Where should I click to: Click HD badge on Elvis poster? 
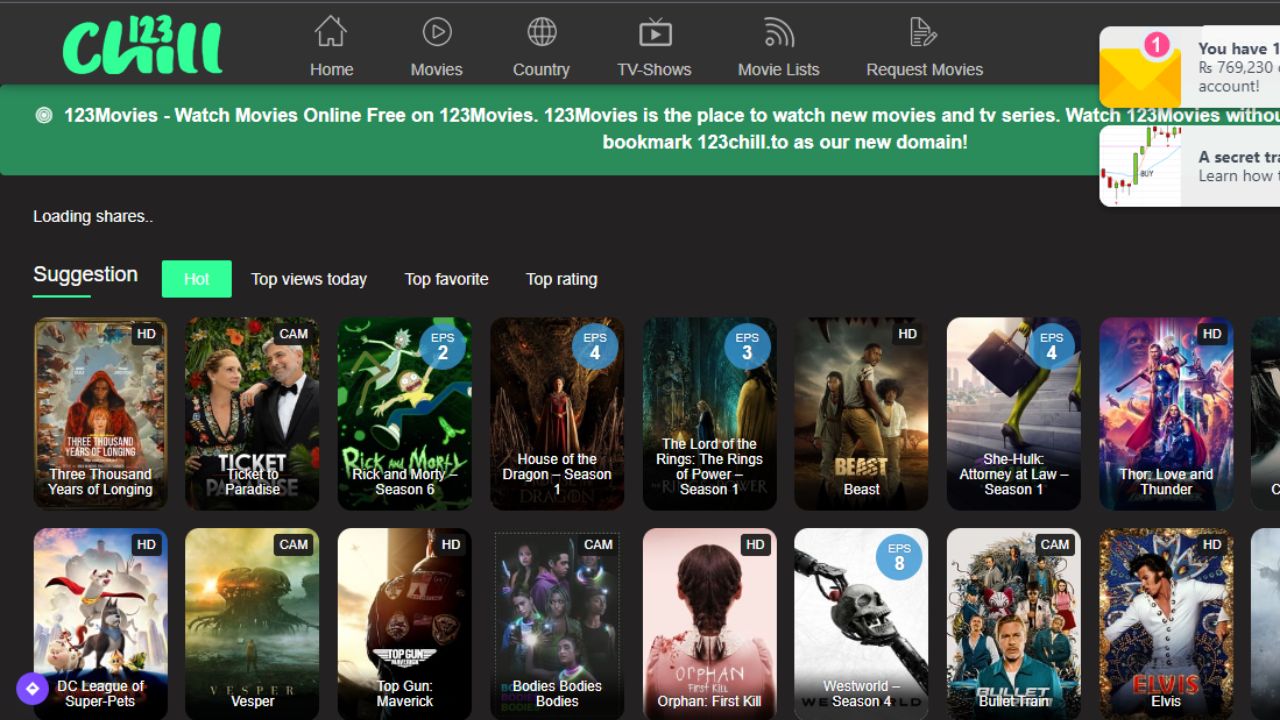click(1212, 545)
